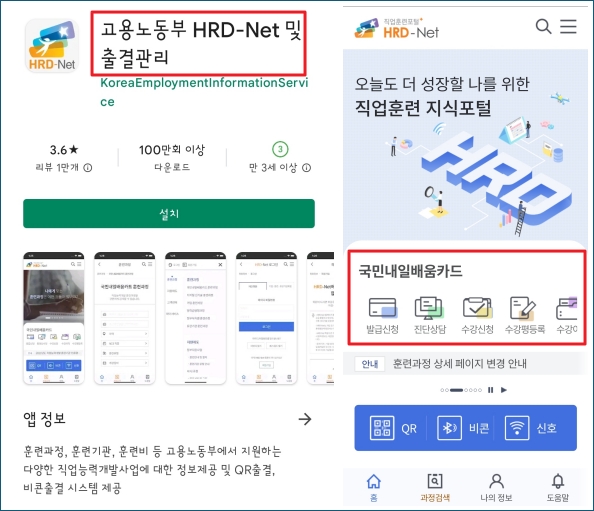This screenshot has width=594, height=511.
Task: Open first app preview screenshot thumbnail
Action: 54,318
